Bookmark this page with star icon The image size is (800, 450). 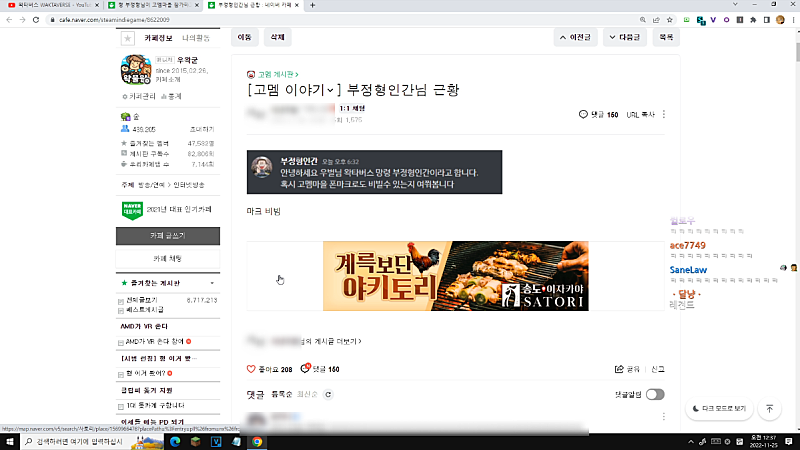669,20
